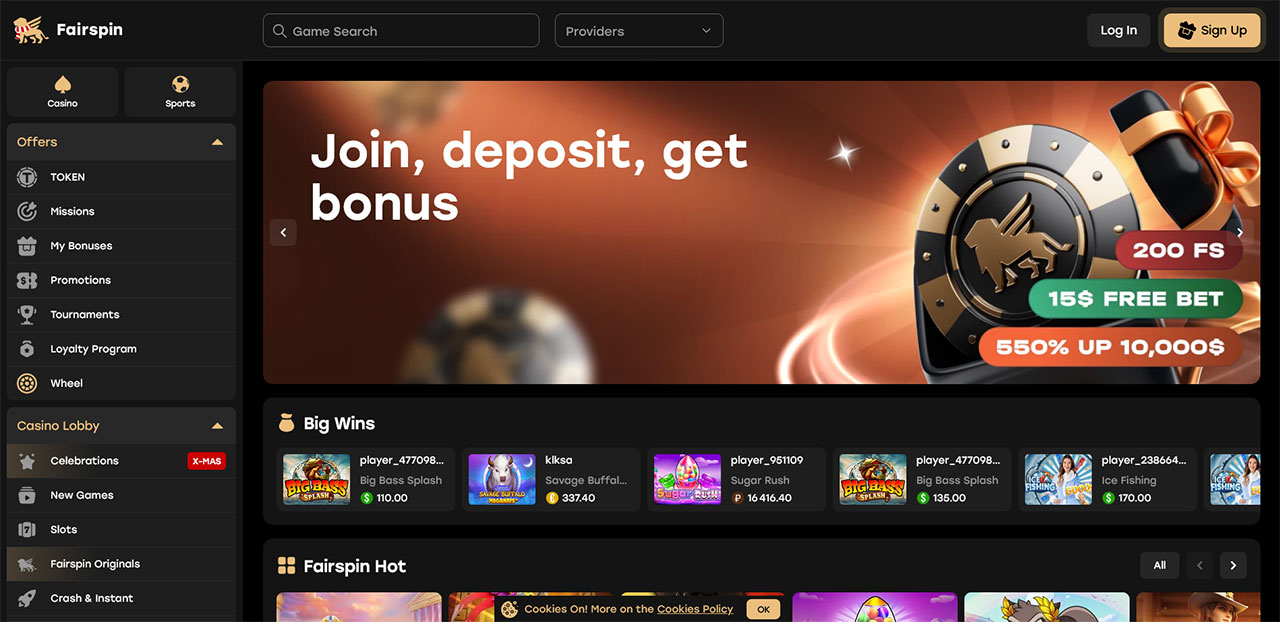Switch to the Sports tab

pyautogui.click(x=180, y=92)
